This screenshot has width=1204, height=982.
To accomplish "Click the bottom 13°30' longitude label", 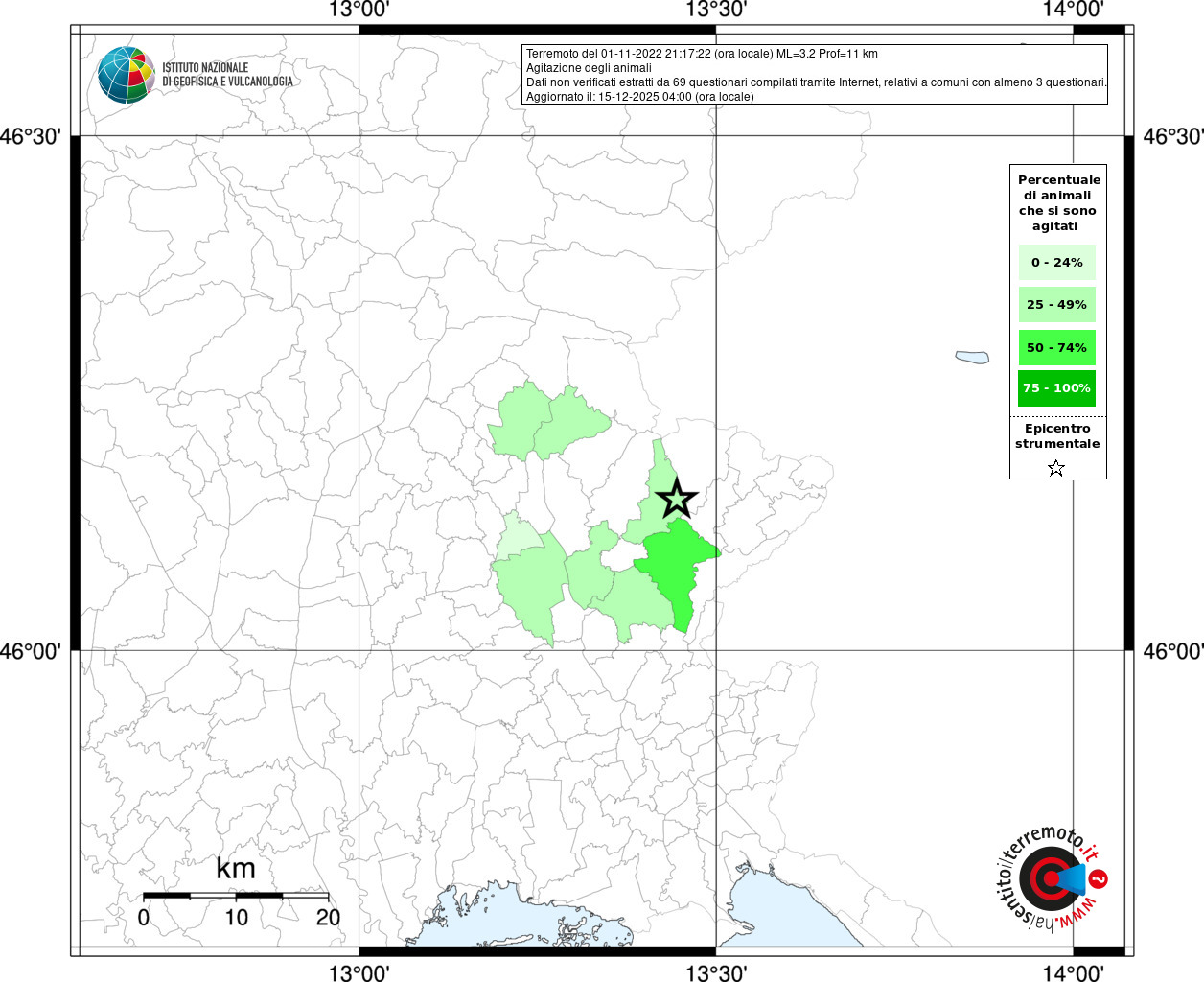I will click(x=716, y=972).
